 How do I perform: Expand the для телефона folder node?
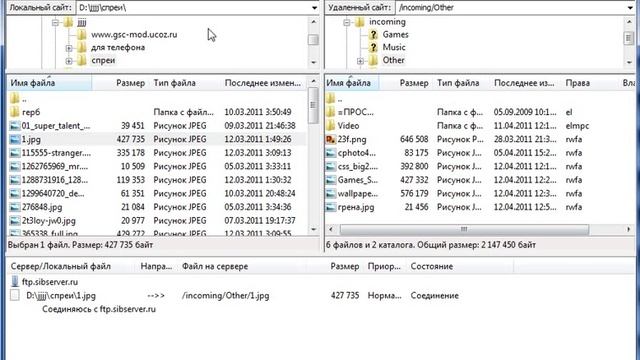click(x=69, y=48)
